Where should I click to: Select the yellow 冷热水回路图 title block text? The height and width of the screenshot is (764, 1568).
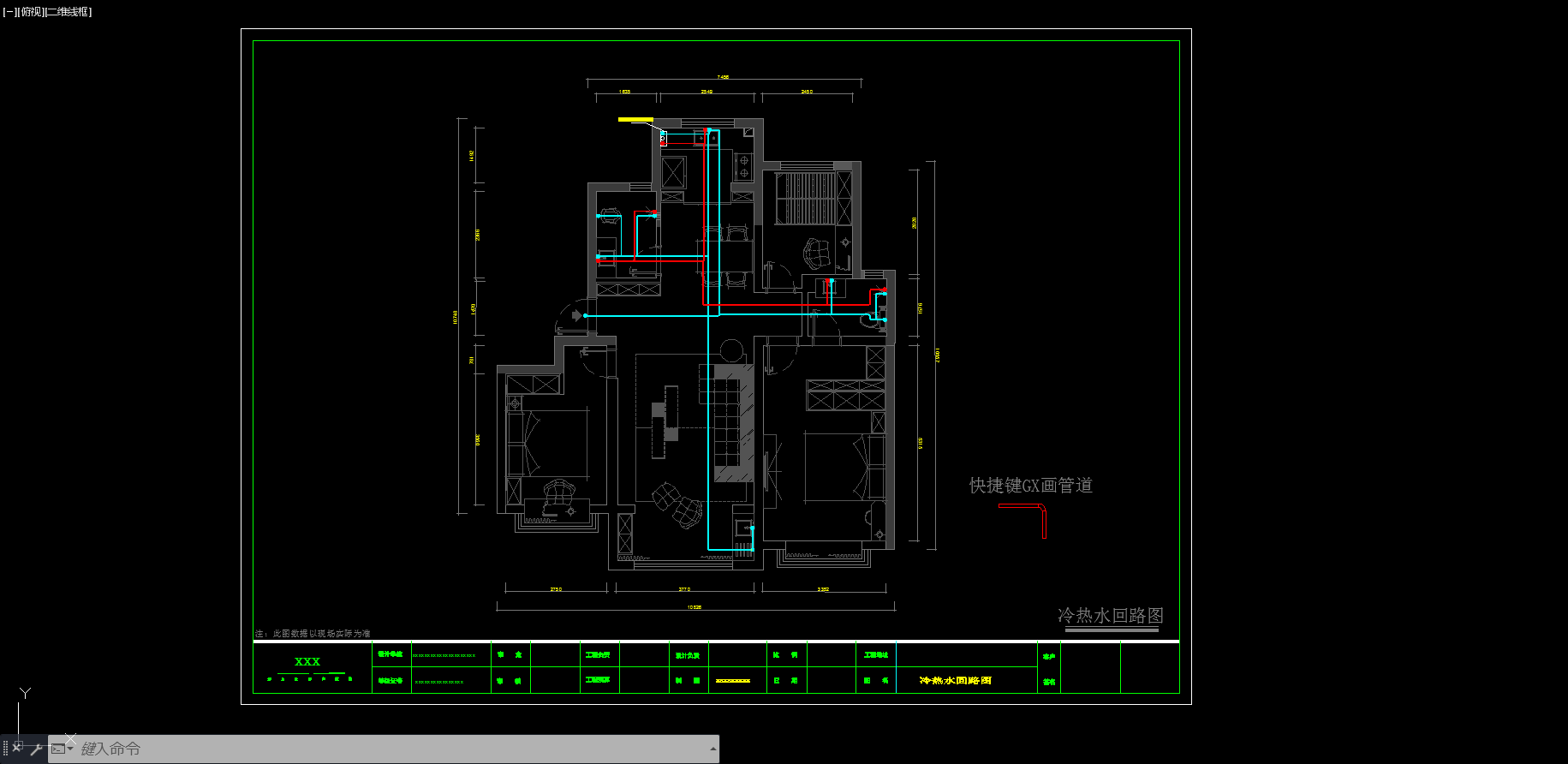(x=956, y=680)
